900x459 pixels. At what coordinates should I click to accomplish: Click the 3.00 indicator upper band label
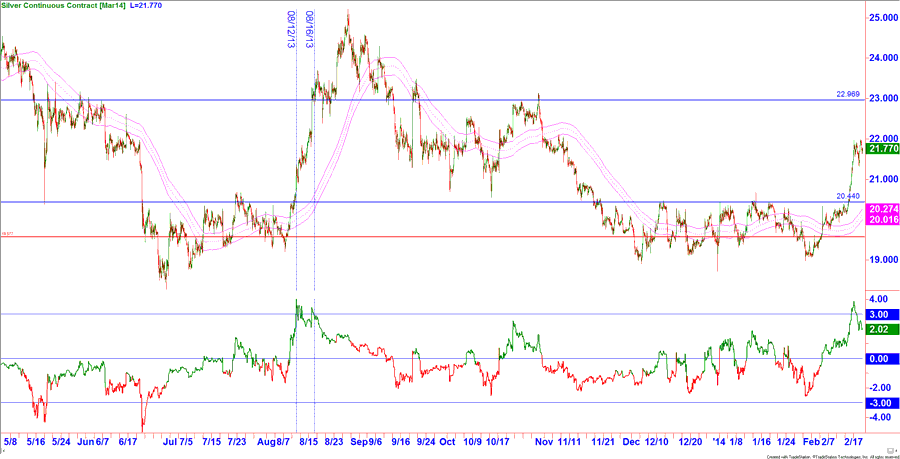click(x=881, y=314)
